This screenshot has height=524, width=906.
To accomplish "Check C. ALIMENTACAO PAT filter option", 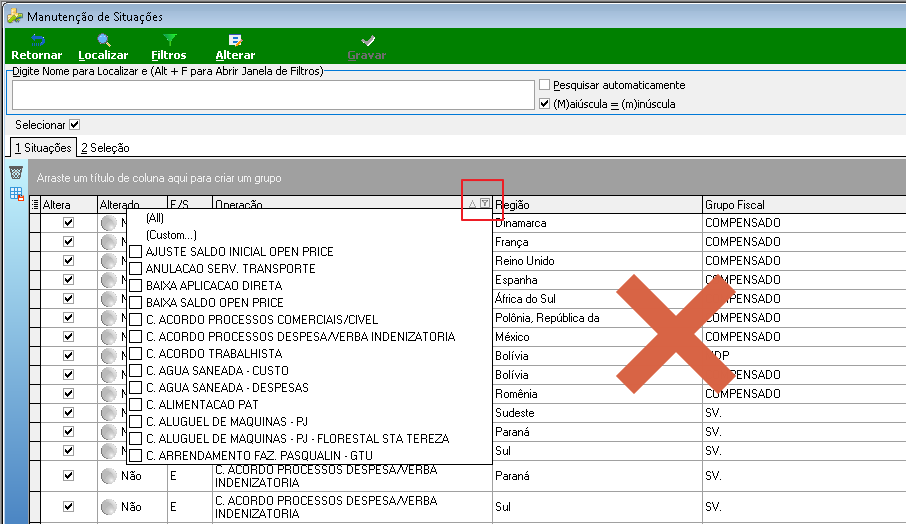I will (x=136, y=404).
